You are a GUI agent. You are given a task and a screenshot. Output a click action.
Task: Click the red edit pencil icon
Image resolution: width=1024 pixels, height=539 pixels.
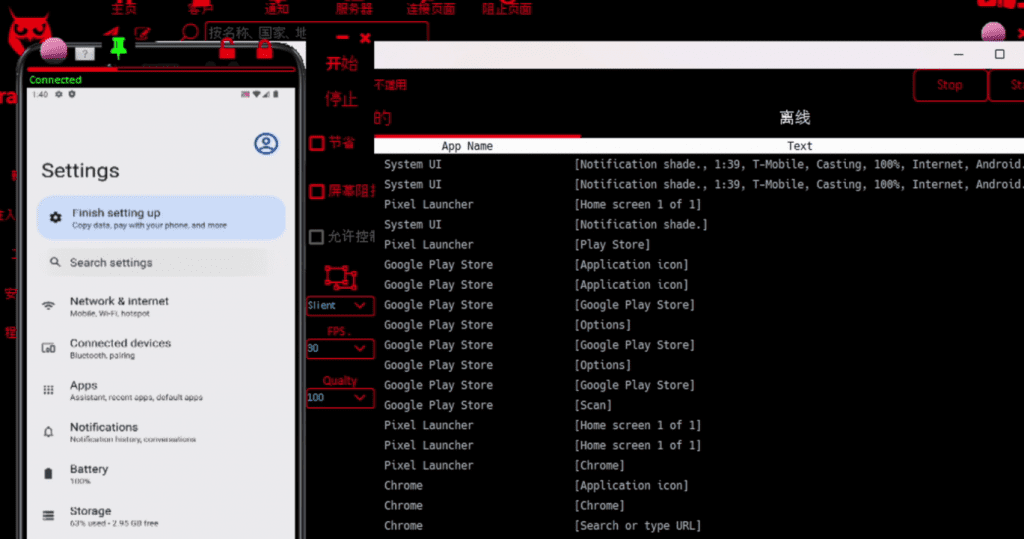tap(143, 33)
